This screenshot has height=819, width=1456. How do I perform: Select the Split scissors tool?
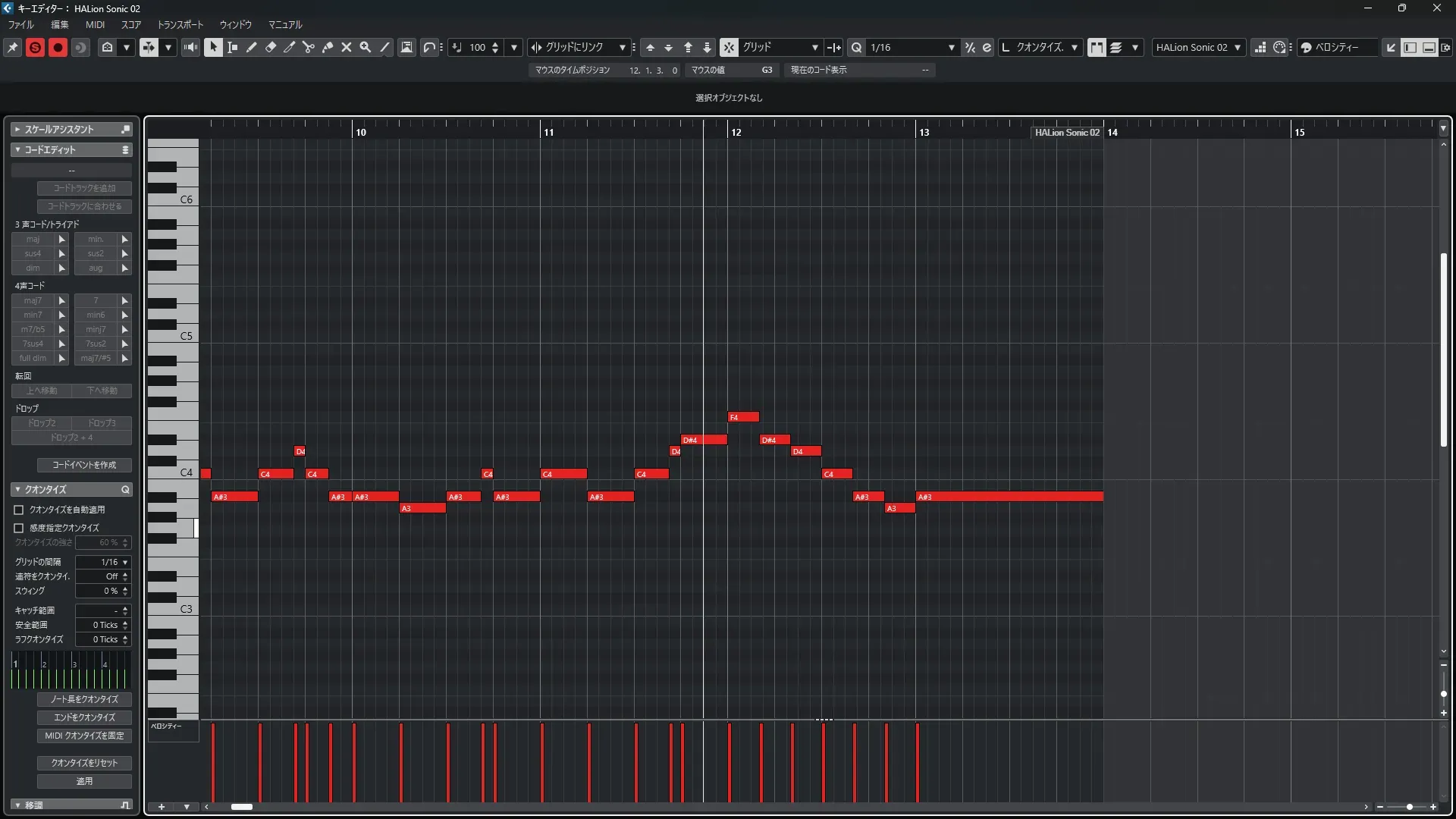(x=309, y=47)
